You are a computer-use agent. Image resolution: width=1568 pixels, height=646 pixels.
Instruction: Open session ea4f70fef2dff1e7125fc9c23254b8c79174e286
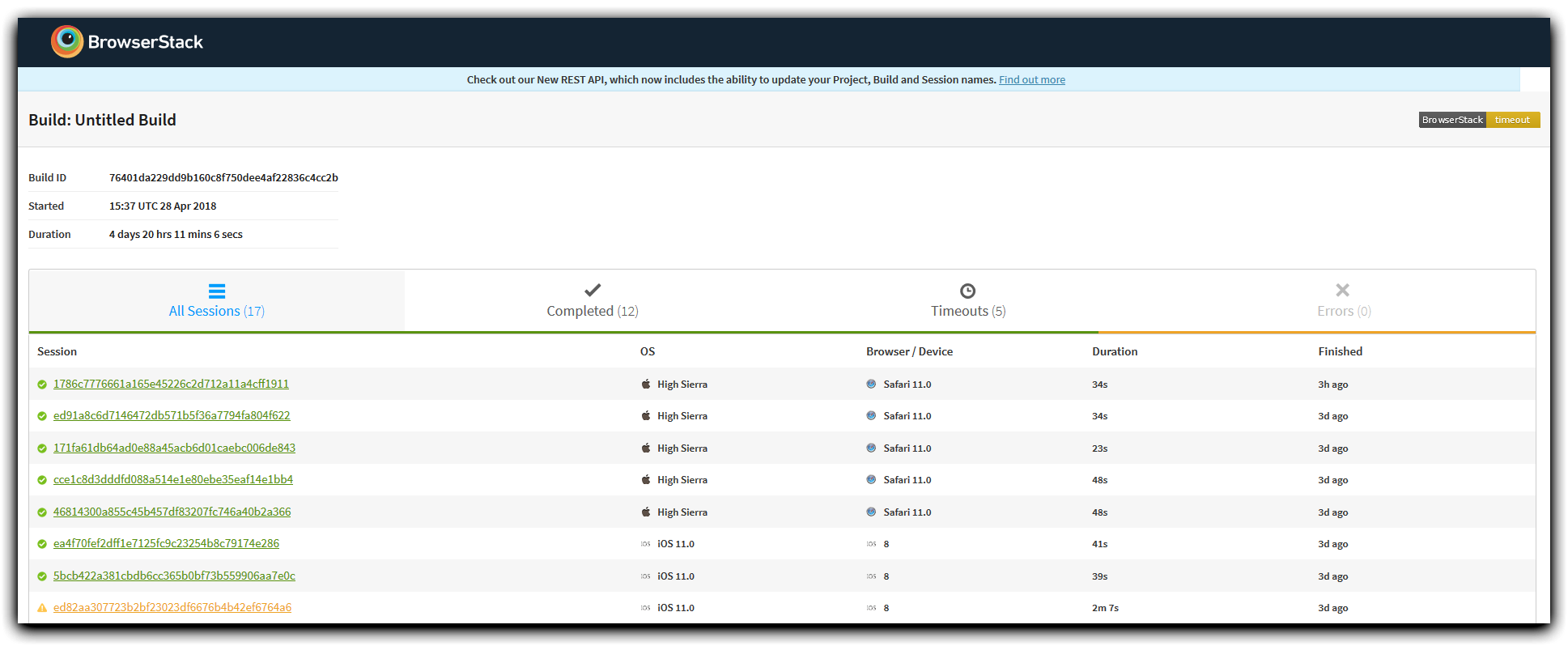(x=166, y=543)
